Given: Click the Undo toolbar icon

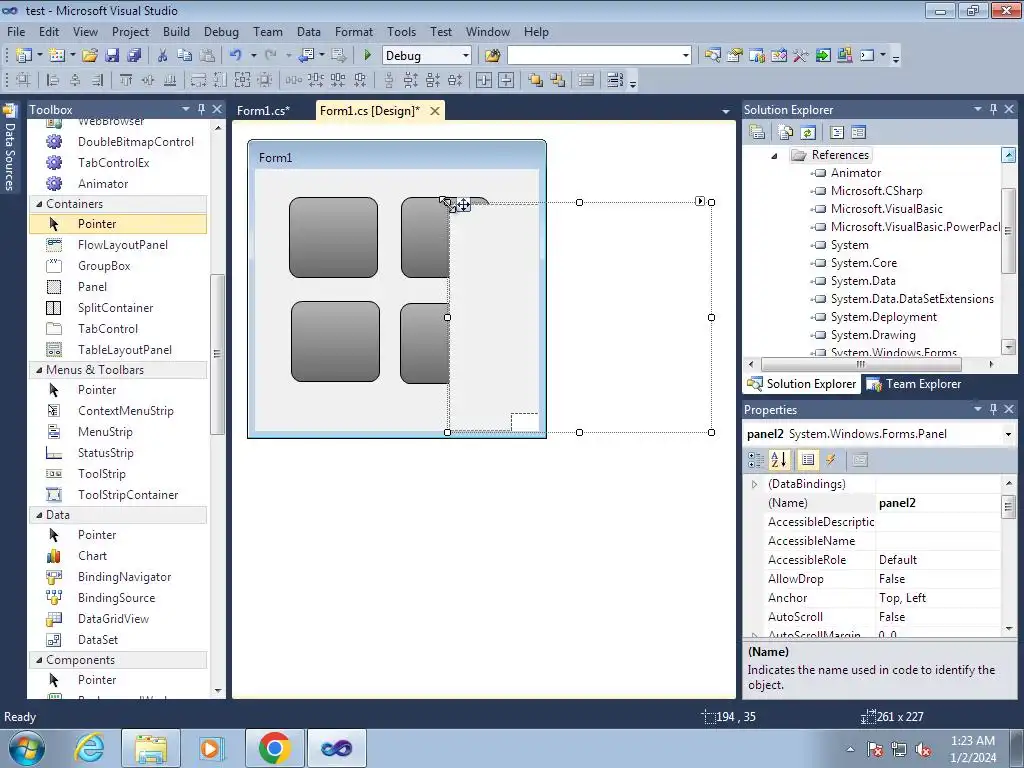Looking at the screenshot, I should pos(235,56).
